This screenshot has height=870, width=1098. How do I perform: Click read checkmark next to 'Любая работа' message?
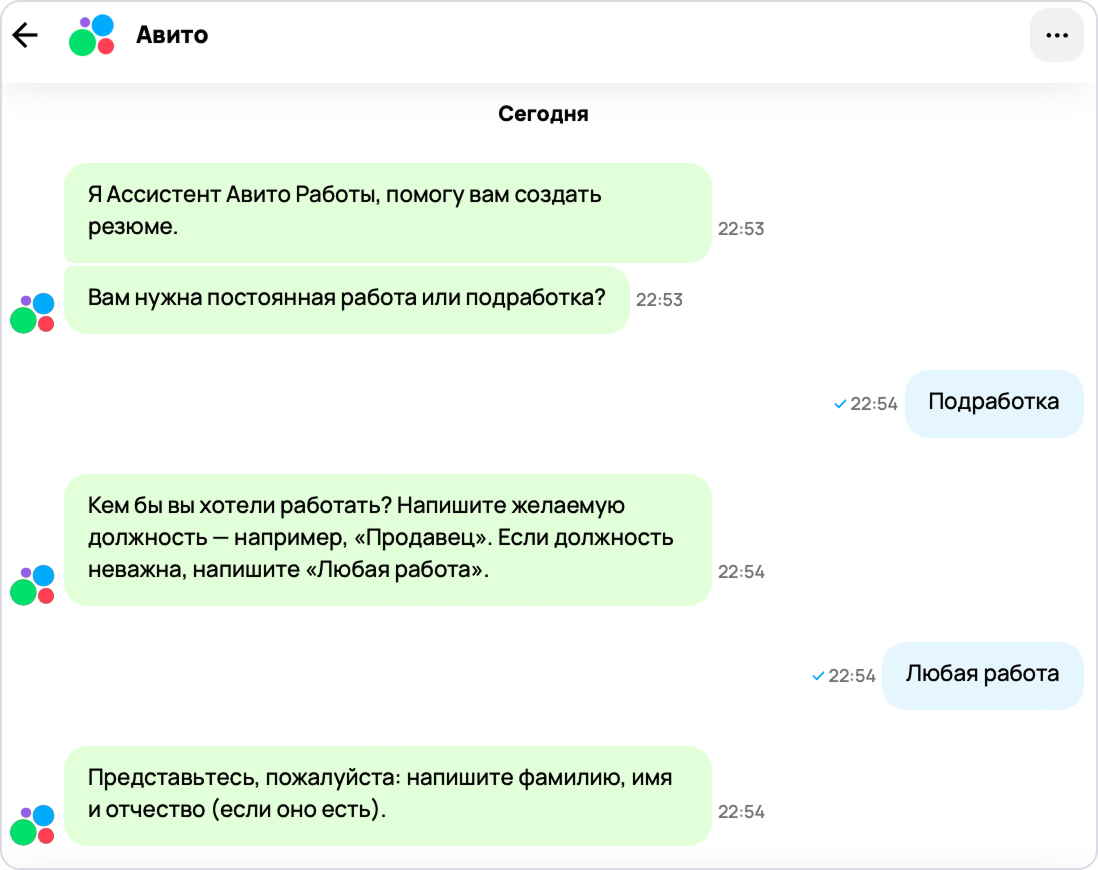click(818, 676)
